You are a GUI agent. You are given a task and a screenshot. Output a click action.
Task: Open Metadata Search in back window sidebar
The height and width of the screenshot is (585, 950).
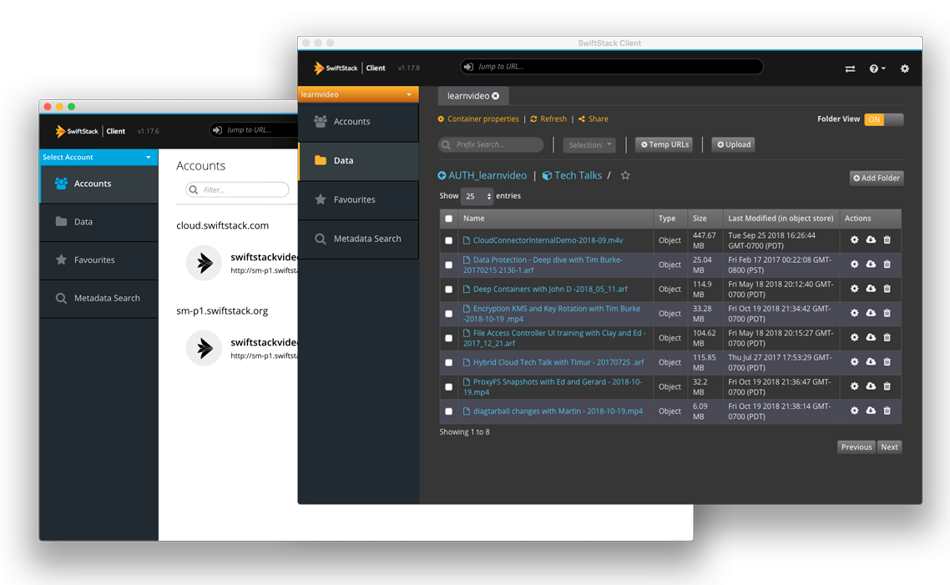(98, 298)
